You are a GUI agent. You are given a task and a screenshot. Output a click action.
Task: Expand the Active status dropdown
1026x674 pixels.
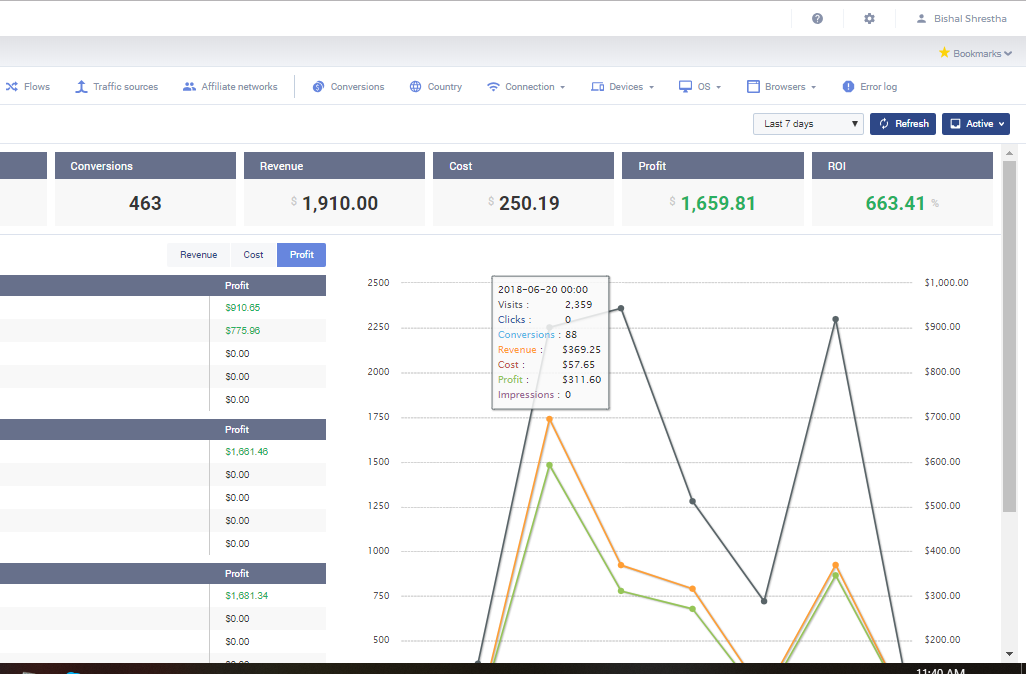[x=975, y=124]
